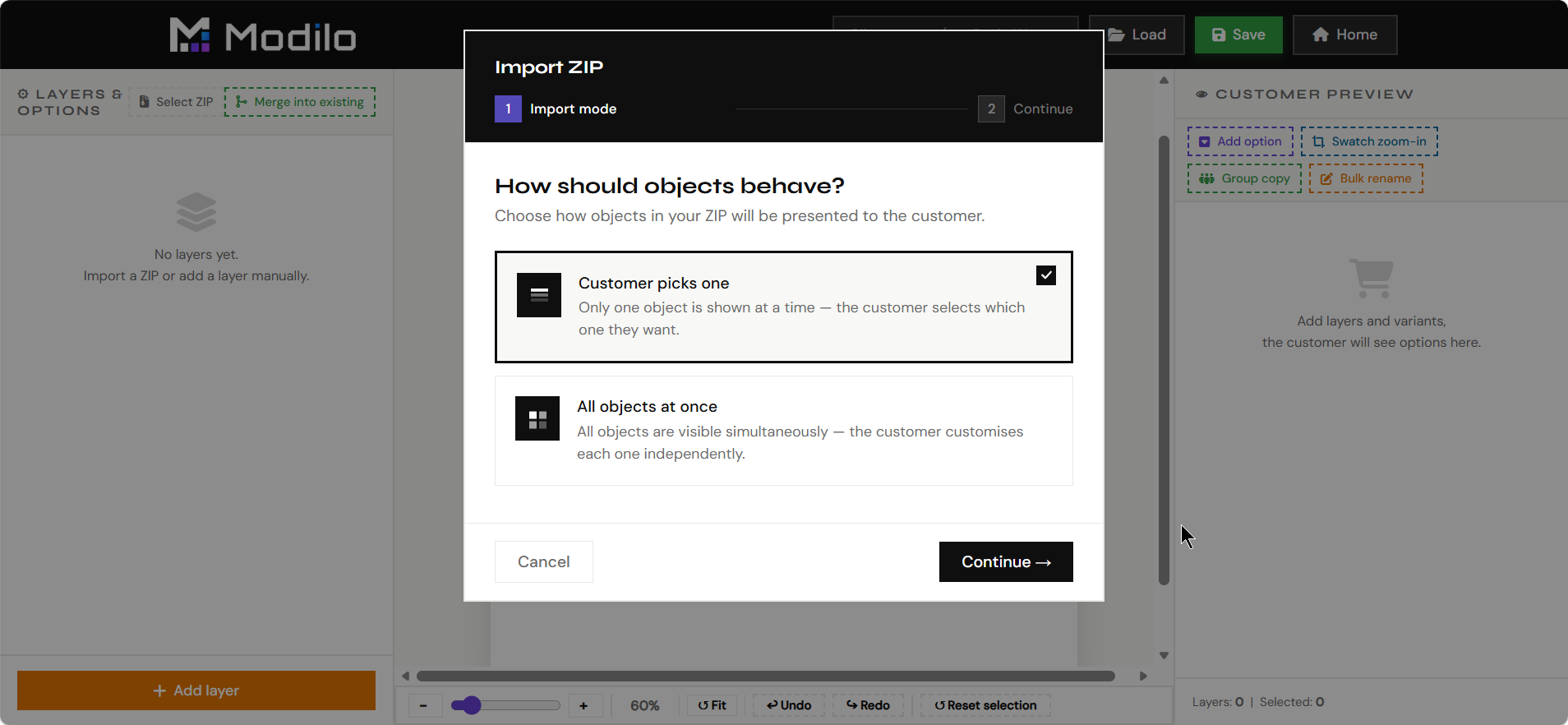The image size is (1568, 725).
Task: Cancel the Import ZIP dialog
Action: coord(543,561)
